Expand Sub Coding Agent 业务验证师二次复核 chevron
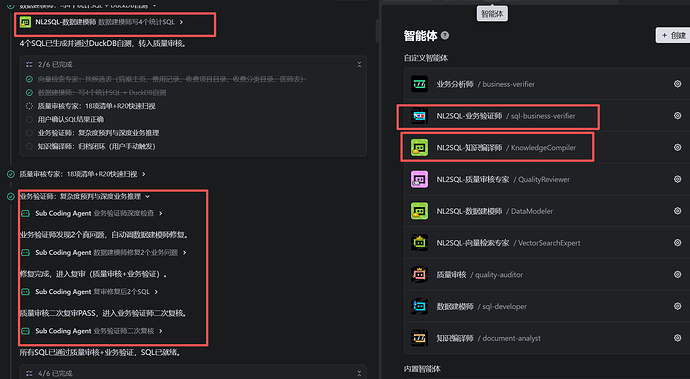Screen dimensions: 690x379 point(161,331)
